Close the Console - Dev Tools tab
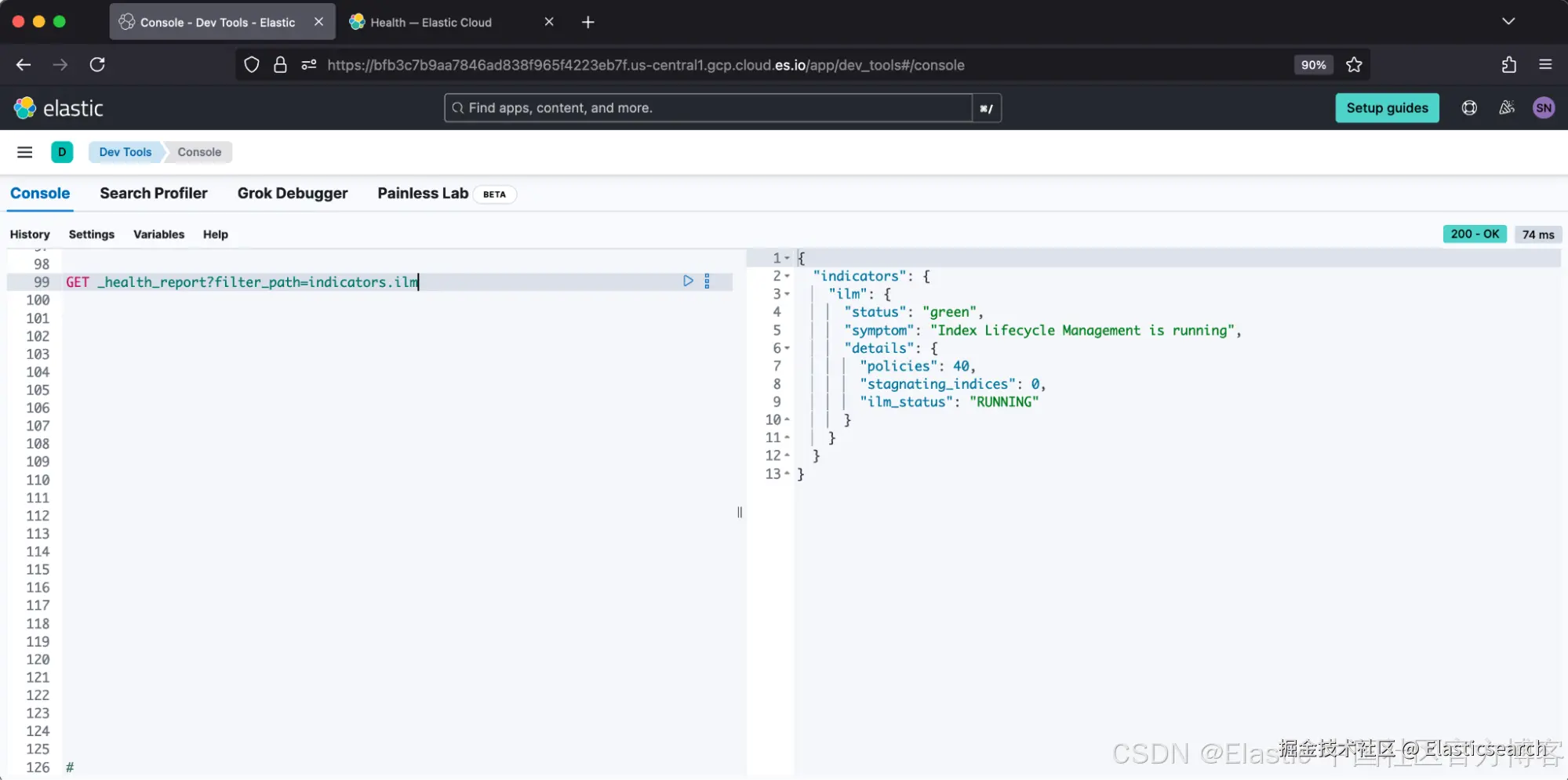Image resolution: width=1568 pixels, height=780 pixels. tap(318, 22)
